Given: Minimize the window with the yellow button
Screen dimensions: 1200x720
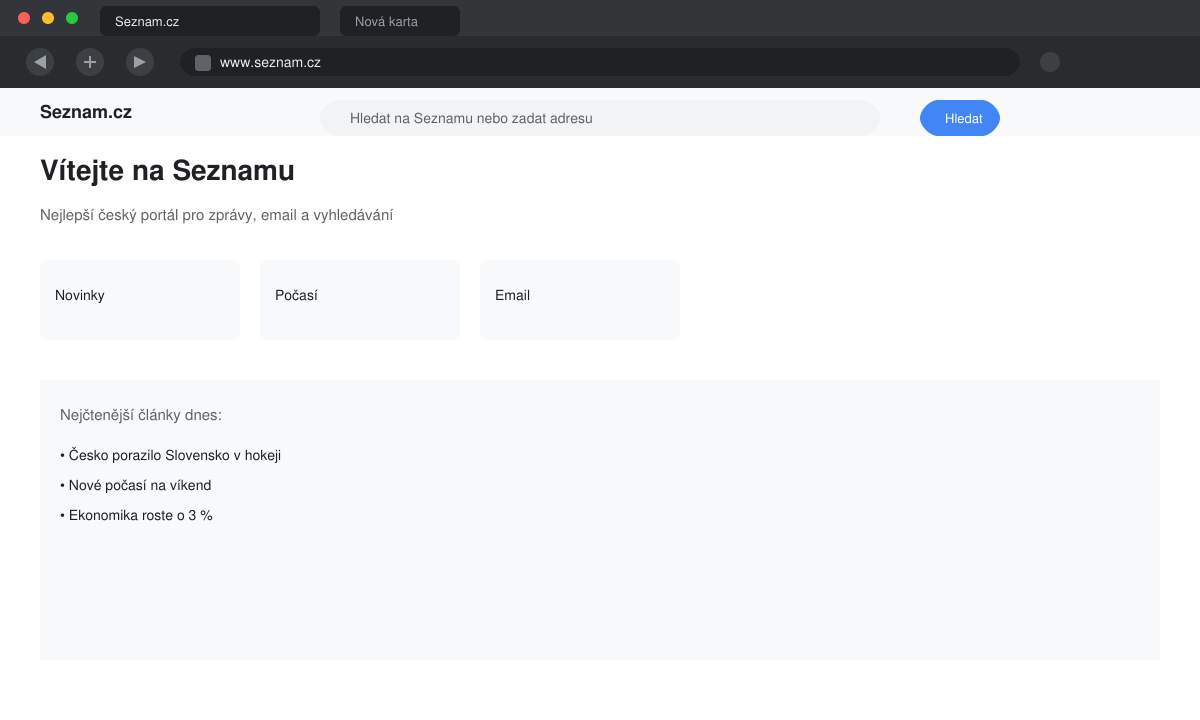Looking at the screenshot, I should 48,18.
